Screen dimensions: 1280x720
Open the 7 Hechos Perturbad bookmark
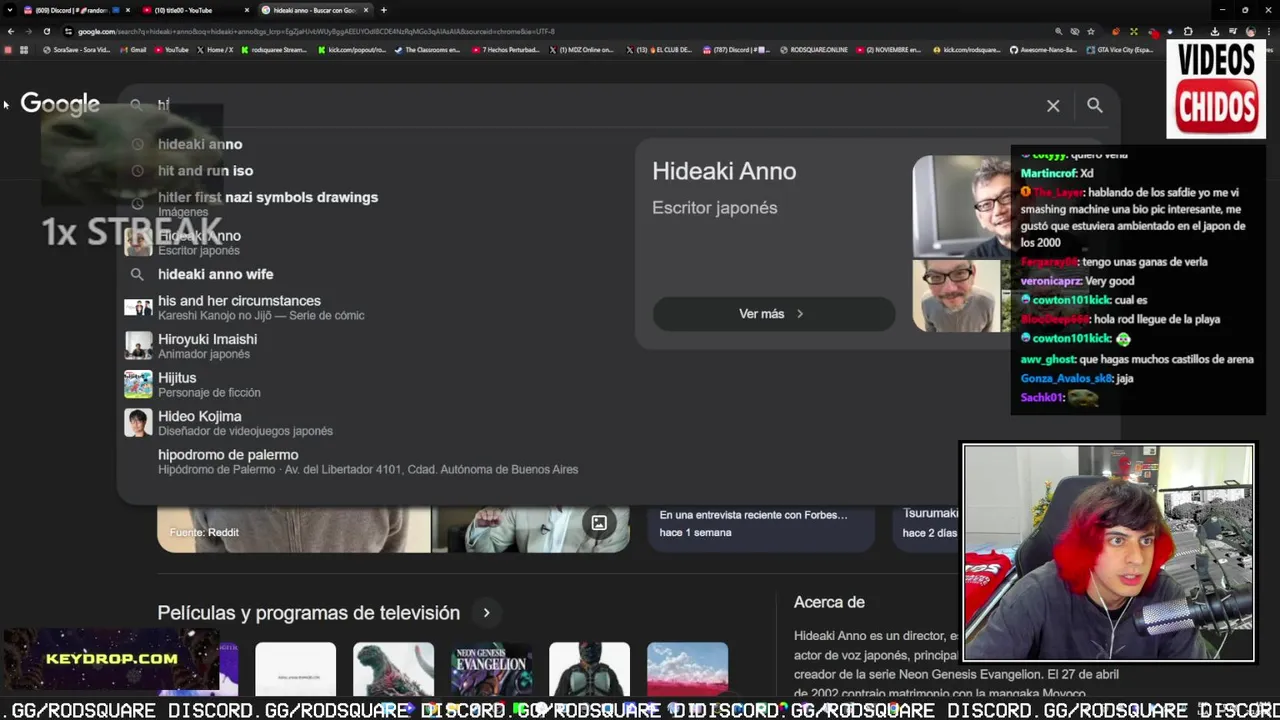[x=504, y=50]
